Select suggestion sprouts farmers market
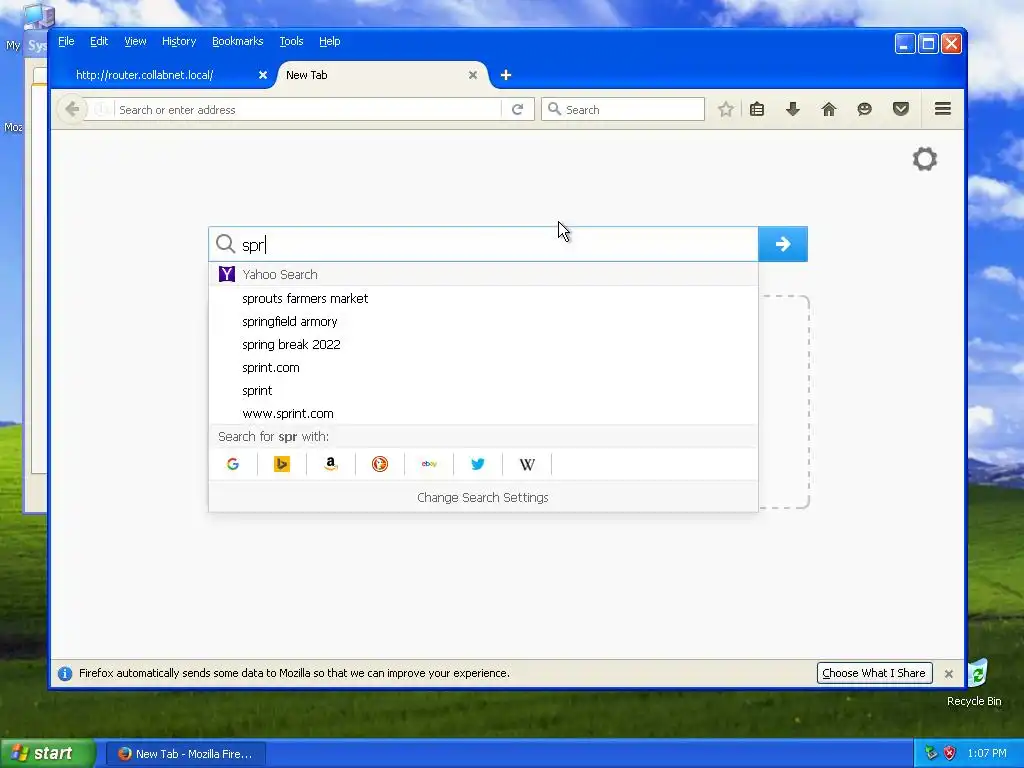1024x768 pixels. 483,298
